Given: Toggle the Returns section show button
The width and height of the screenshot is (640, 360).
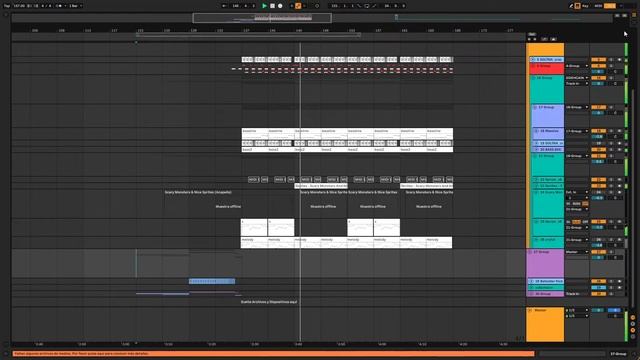Looking at the screenshot, I should 633,324.
